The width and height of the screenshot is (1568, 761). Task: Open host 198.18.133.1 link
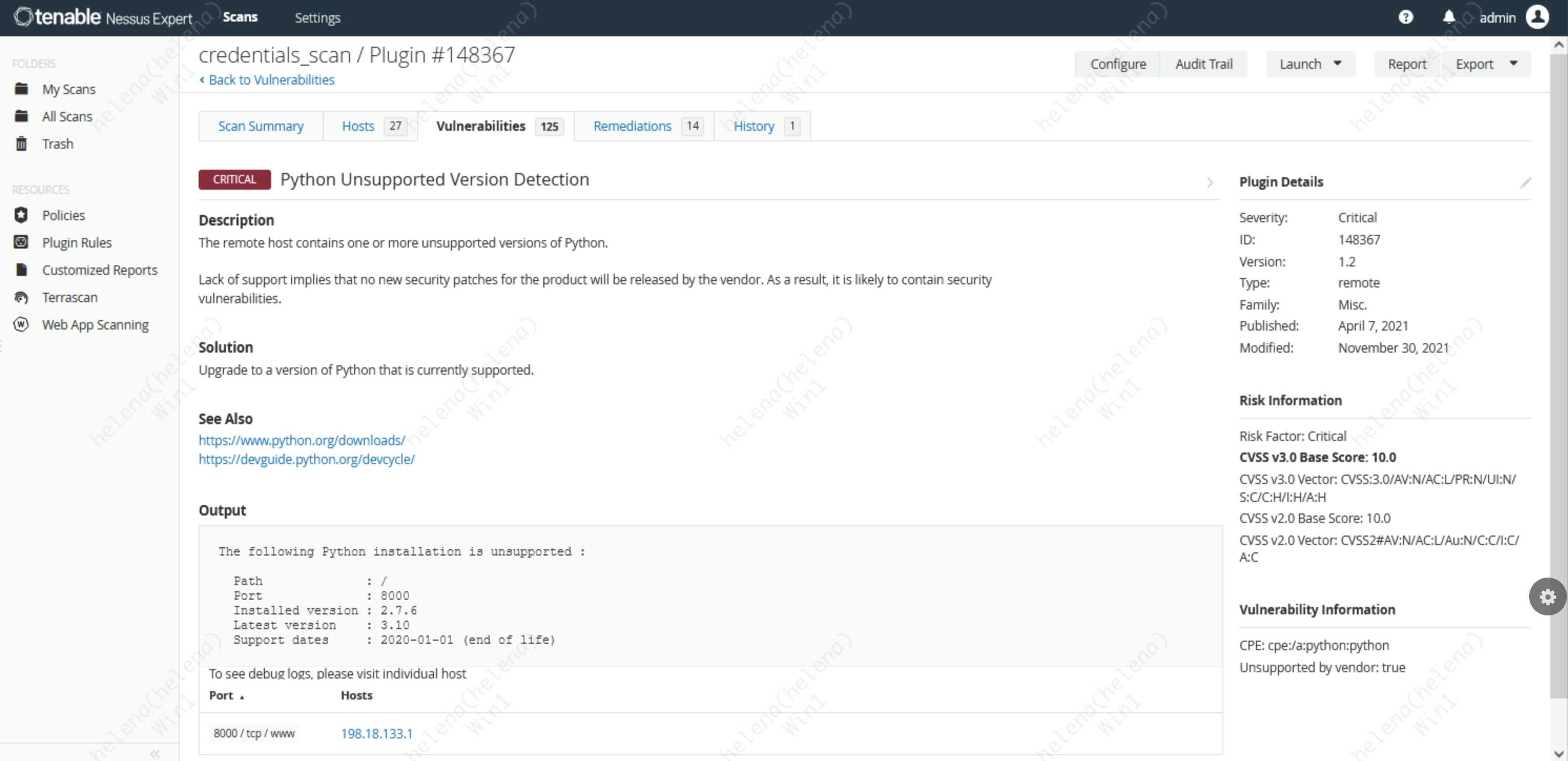tap(376, 734)
